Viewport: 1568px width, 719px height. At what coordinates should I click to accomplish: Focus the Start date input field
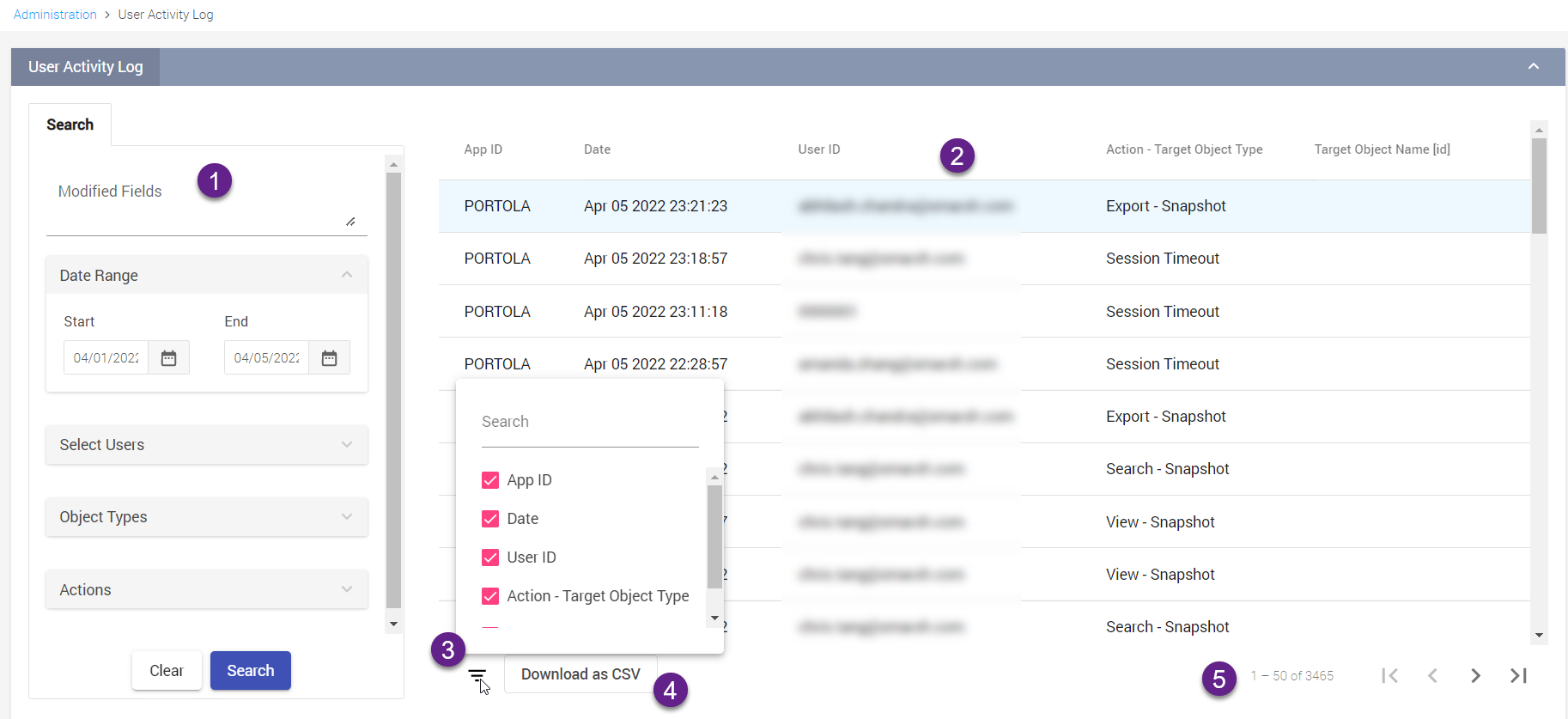106,358
